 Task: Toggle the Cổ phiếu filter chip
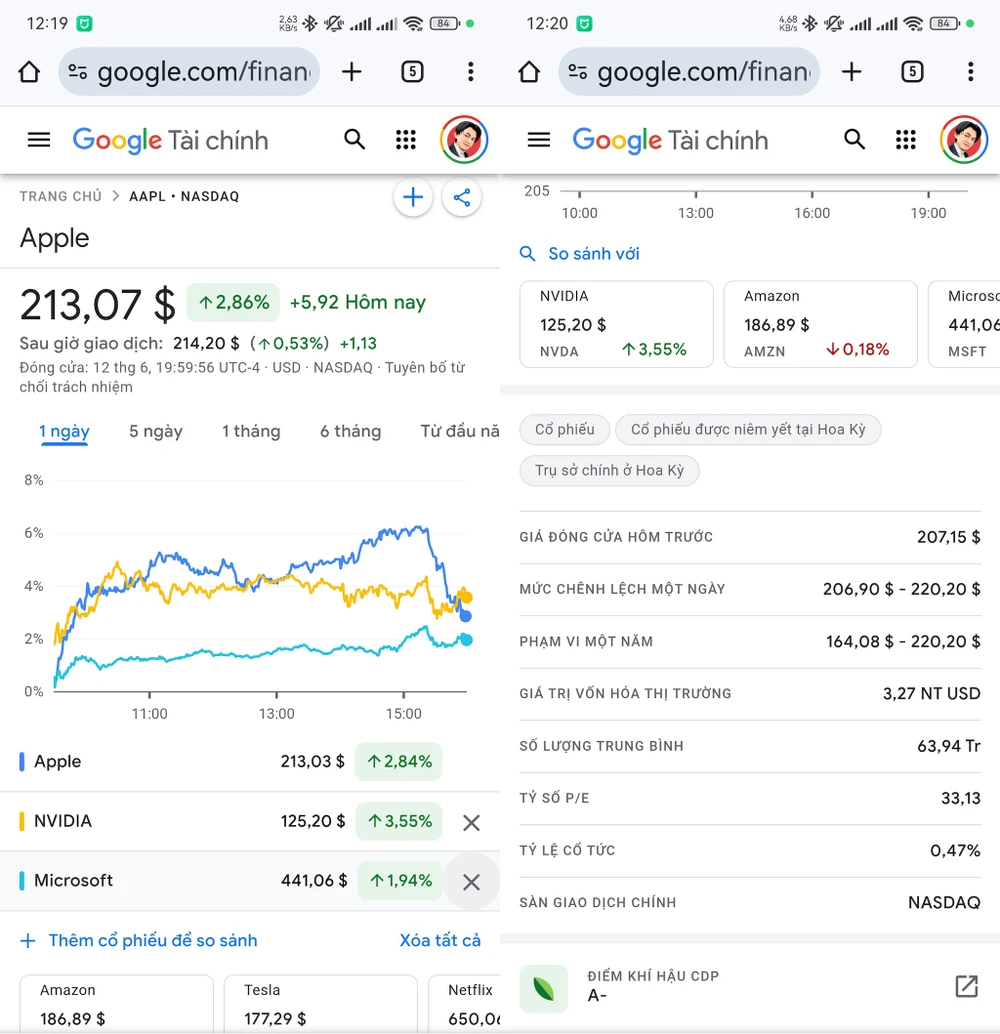coord(564,429)
